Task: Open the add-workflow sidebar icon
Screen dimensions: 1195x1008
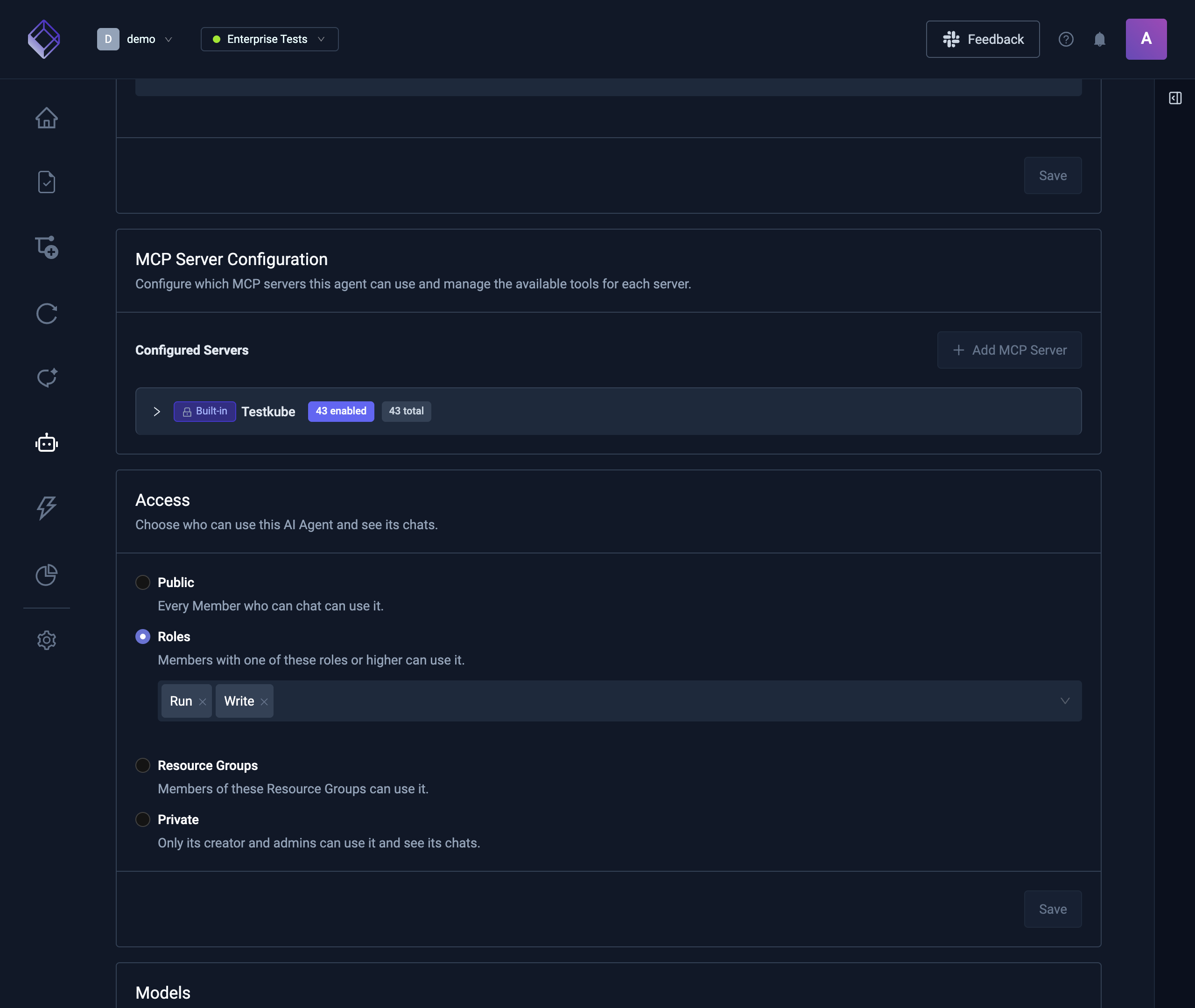Action: point(46,247)
